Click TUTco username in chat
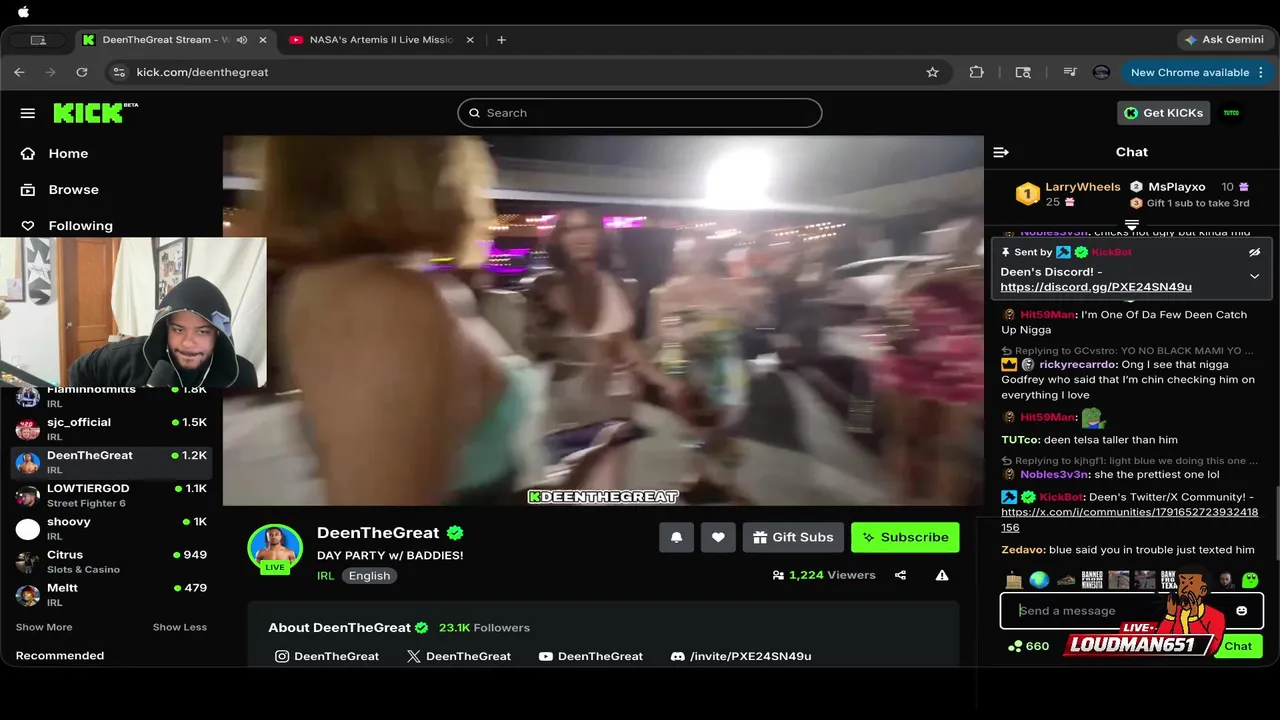Screen dimensions: 1280x720 point(1020,440)
